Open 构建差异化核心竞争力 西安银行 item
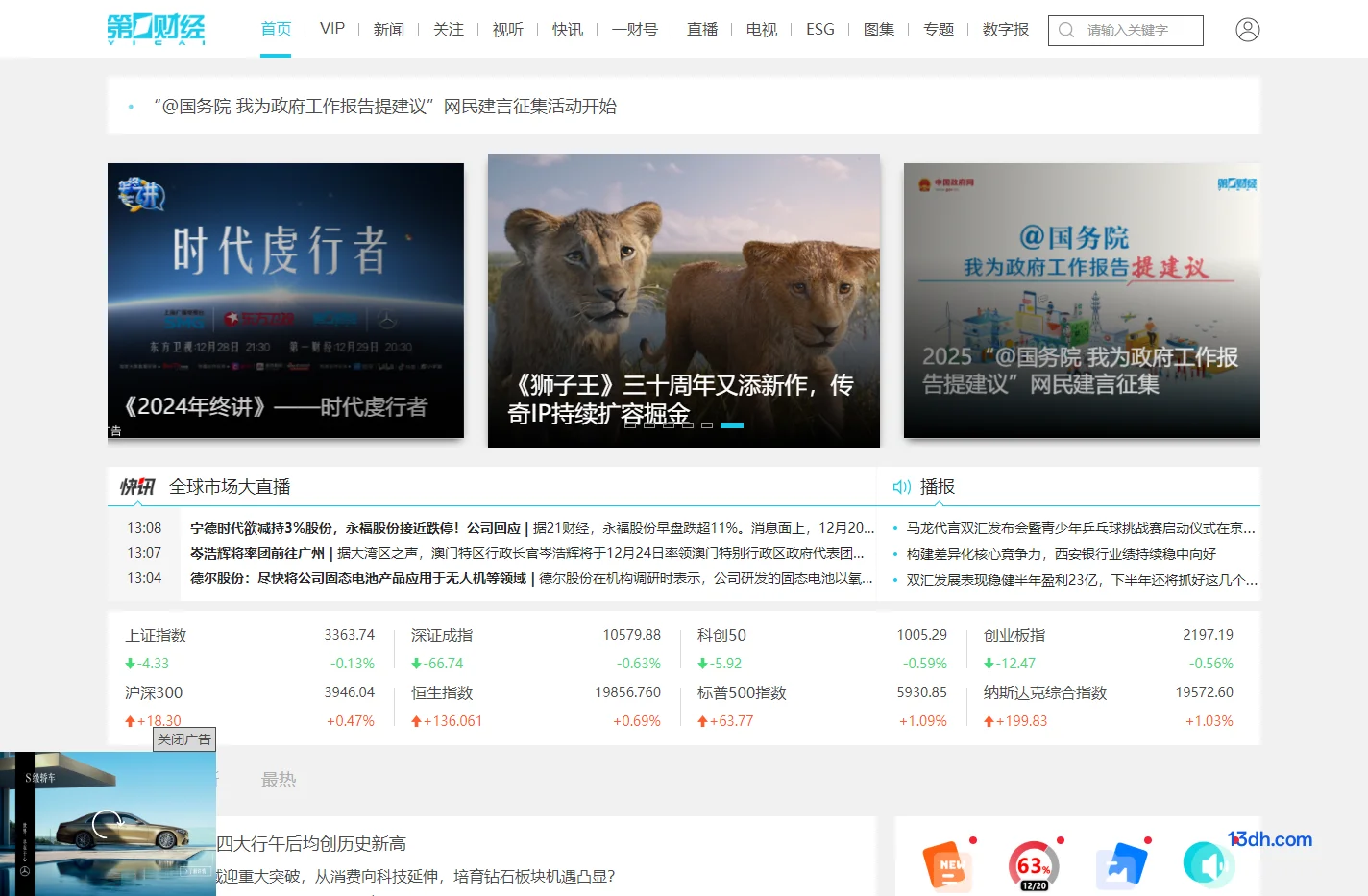1368x896 pixels. 1062,554
